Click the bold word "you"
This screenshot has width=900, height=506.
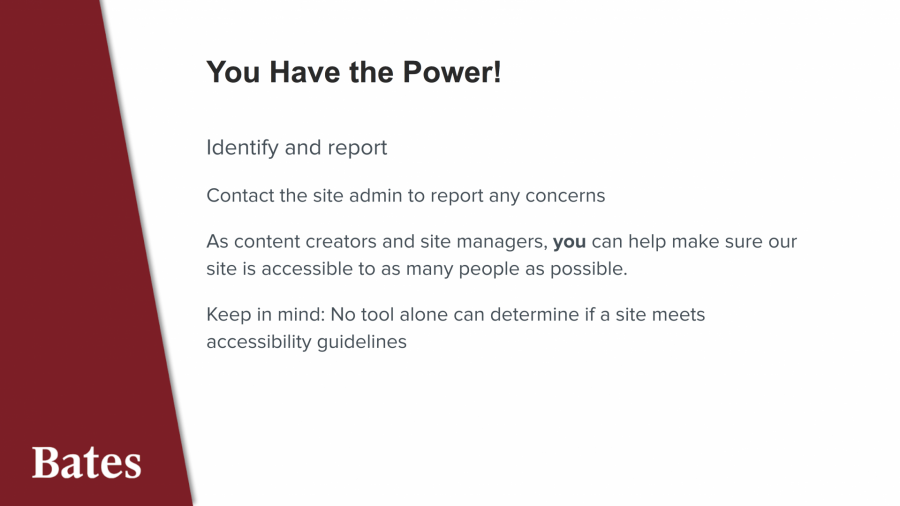569,242
